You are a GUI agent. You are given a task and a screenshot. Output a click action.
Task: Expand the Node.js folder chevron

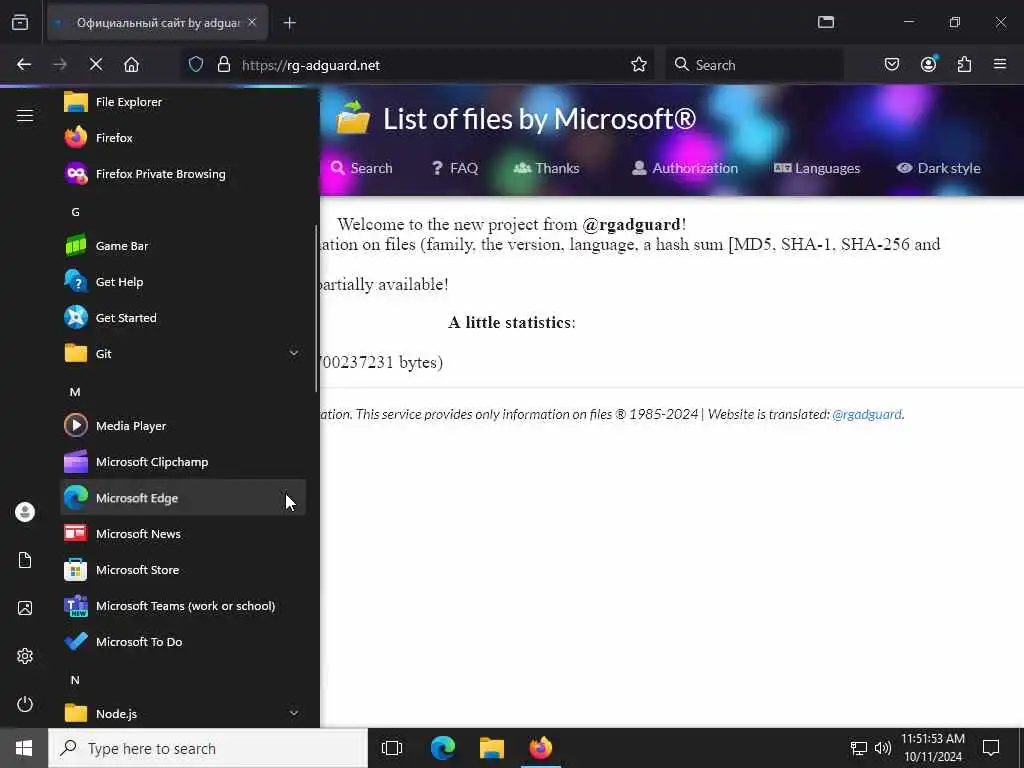[294, 713]
